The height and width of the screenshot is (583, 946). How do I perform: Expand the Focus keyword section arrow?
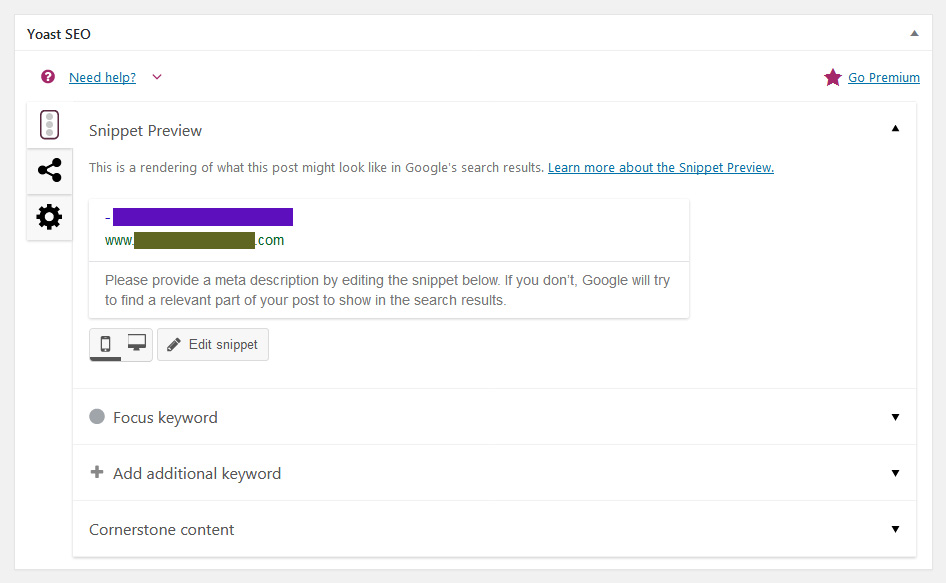tap(895, 417)
